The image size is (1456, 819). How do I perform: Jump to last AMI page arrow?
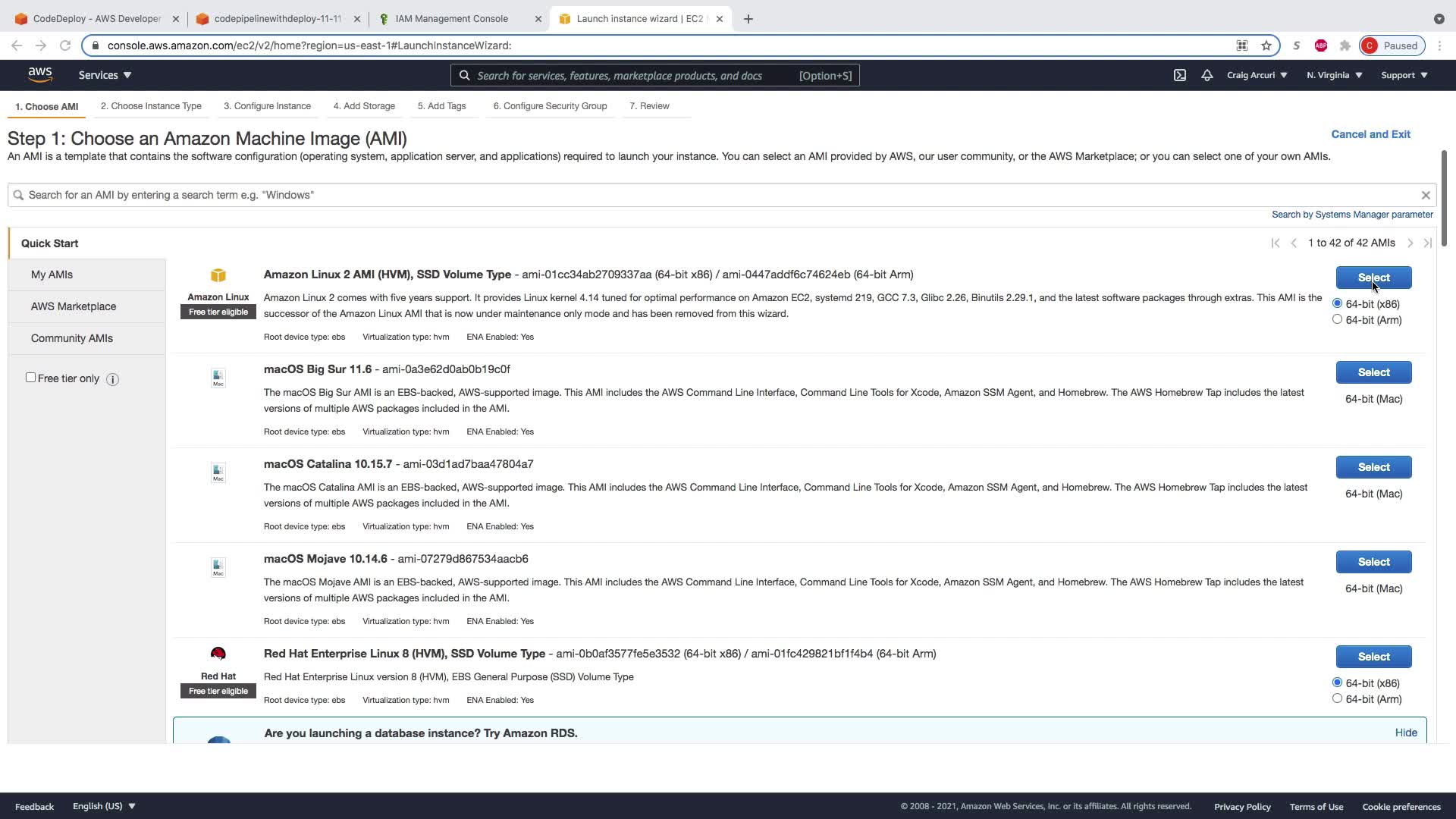[1427, 243]
